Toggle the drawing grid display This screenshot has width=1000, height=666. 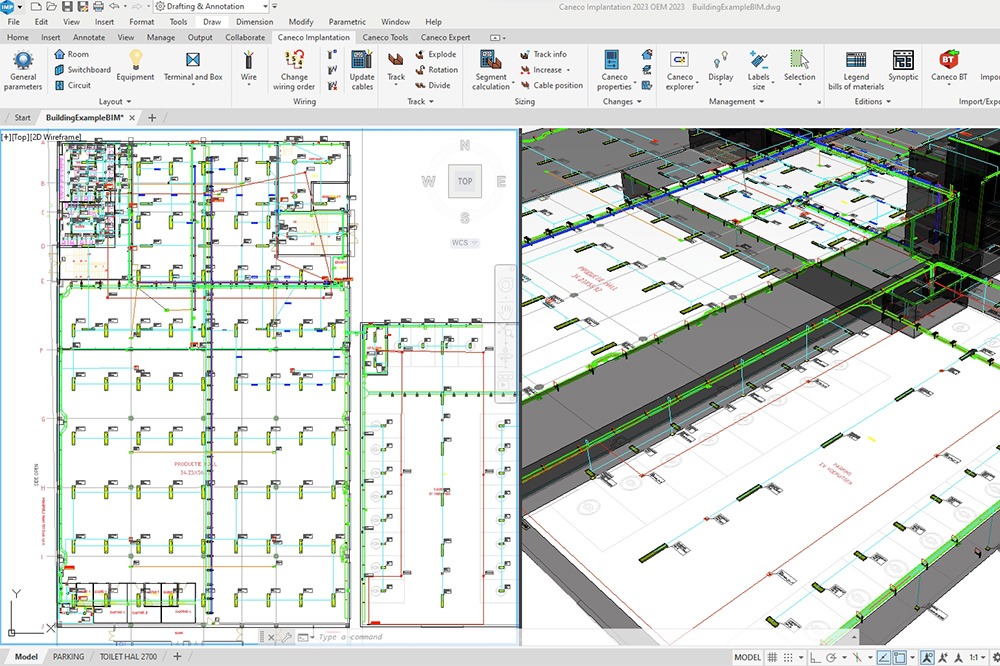[772, 657]
